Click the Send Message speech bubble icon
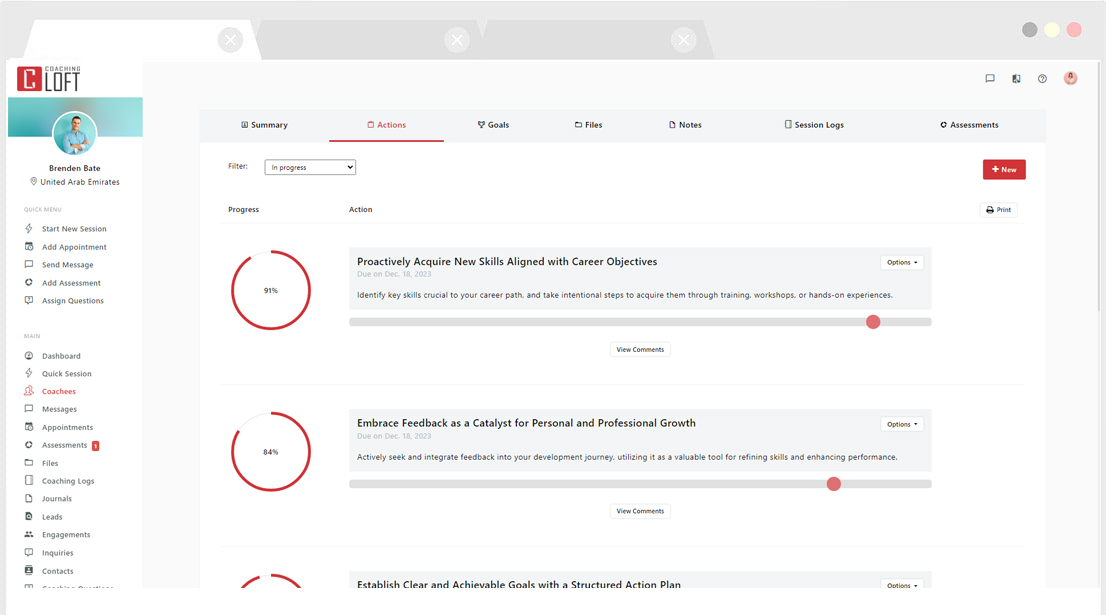Screen dimensions: 1106x615 pos(29,264)
